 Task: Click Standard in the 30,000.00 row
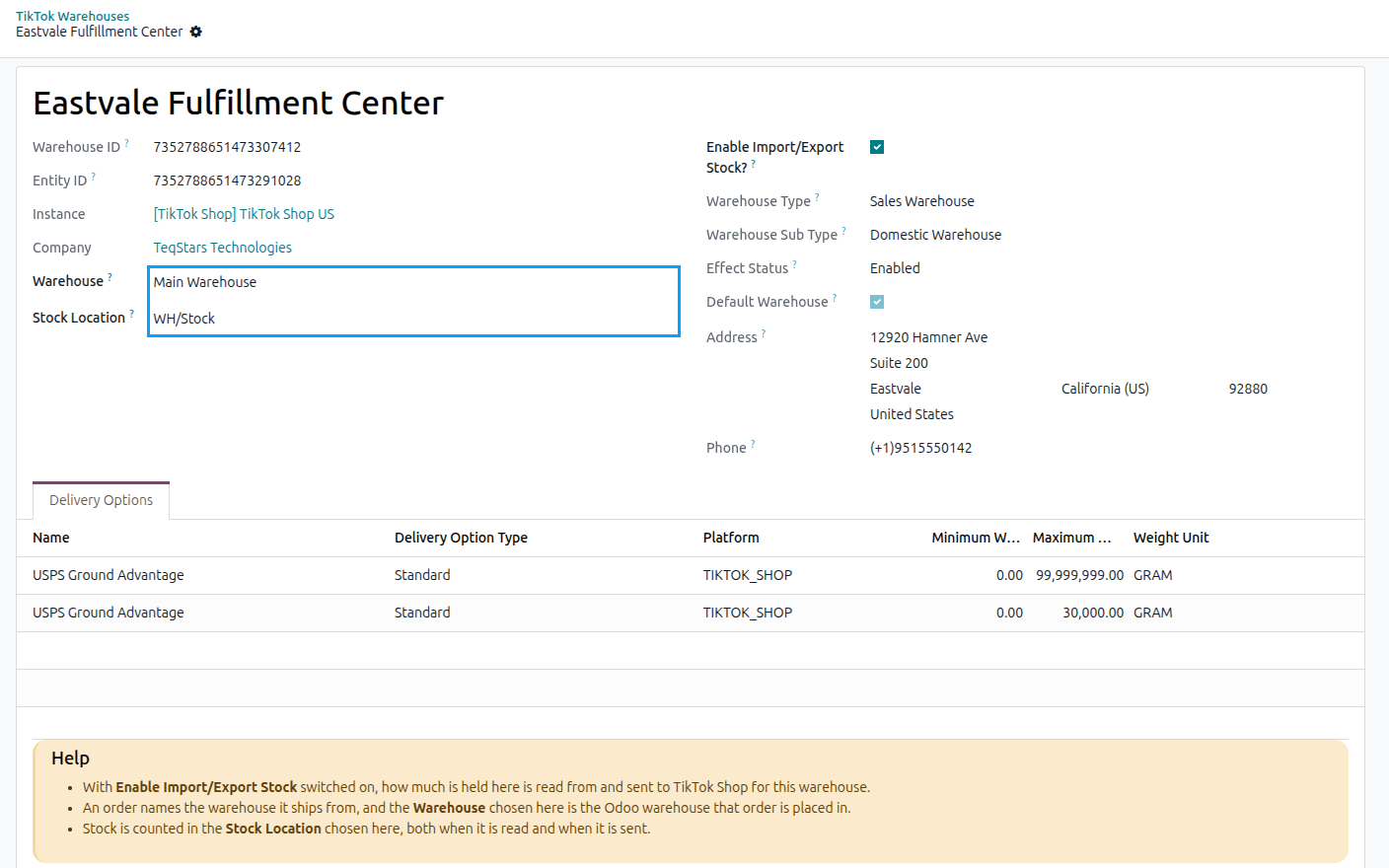tap(422, 613)
